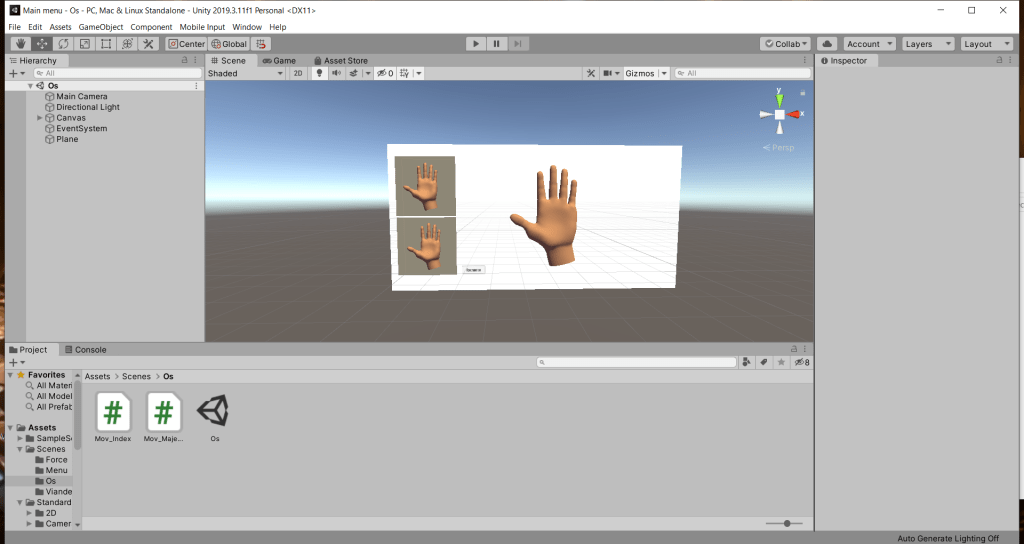
Task: Adjust the Project icon size slider
Action: (787, 523)
